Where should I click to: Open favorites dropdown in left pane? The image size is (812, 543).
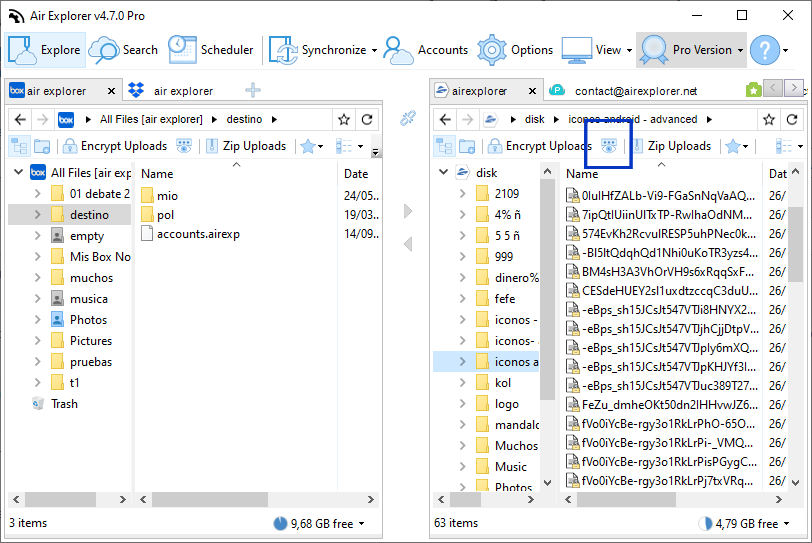[x=312, y=146]
